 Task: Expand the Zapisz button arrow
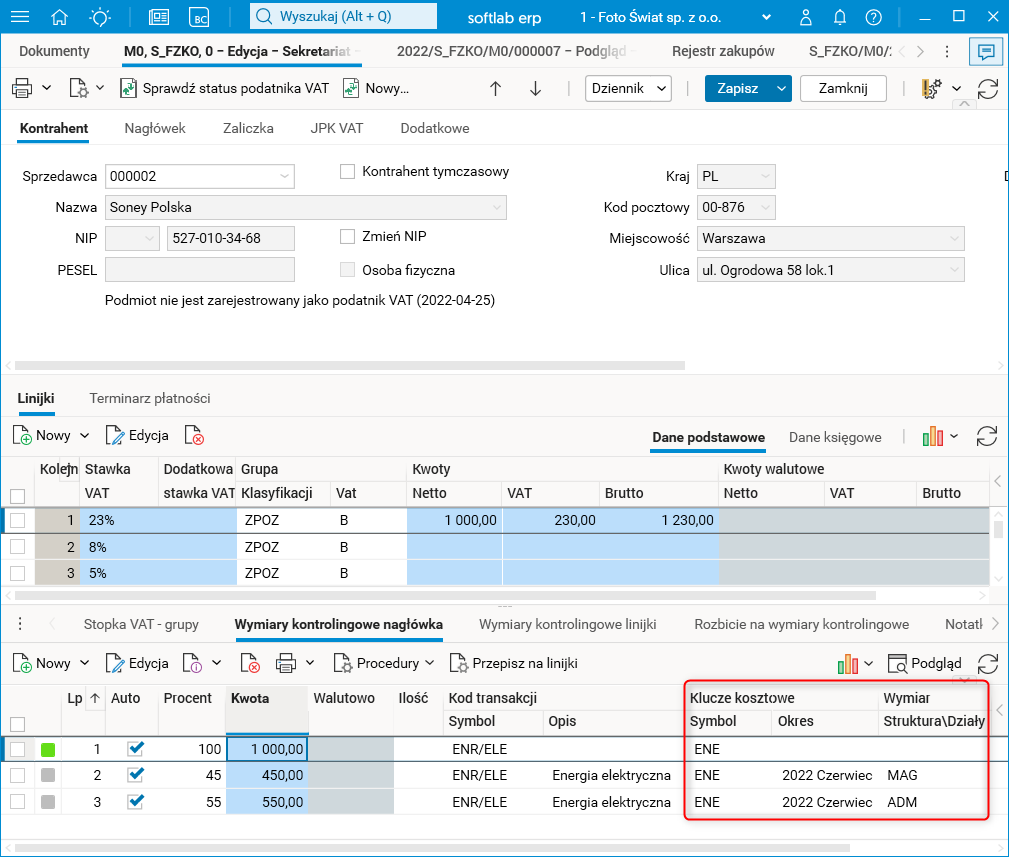pyautogui.click(x=781, y=88)
